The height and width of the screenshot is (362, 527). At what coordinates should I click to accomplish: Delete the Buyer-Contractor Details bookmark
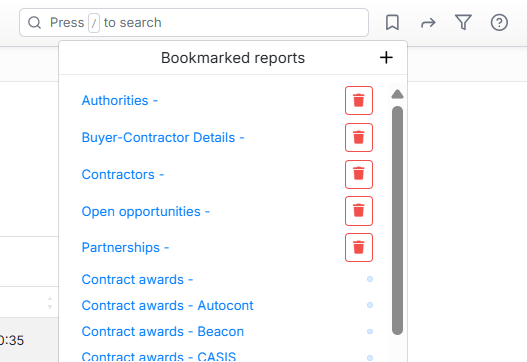pos(359,137)
